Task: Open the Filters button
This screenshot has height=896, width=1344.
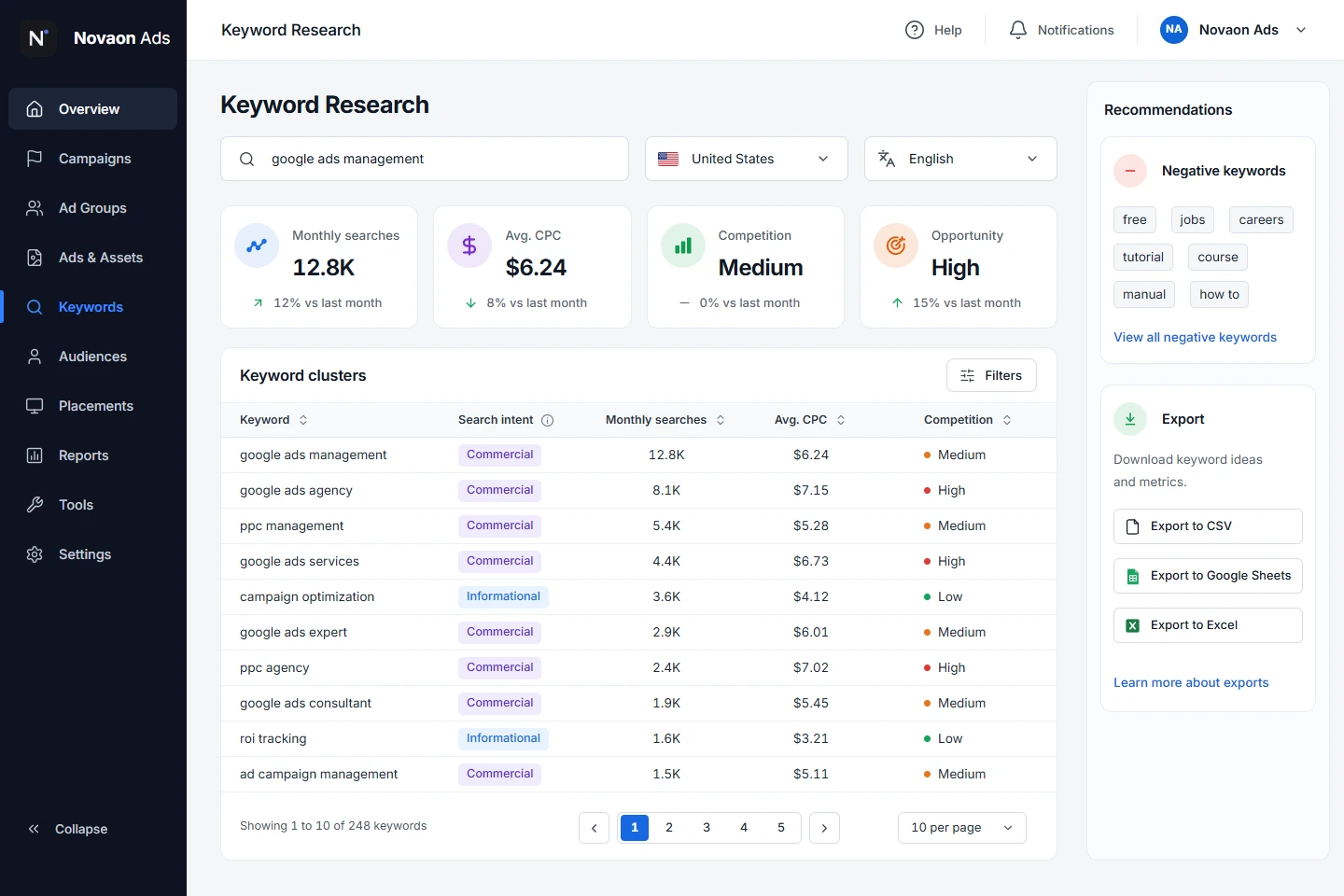Action: 991,375
